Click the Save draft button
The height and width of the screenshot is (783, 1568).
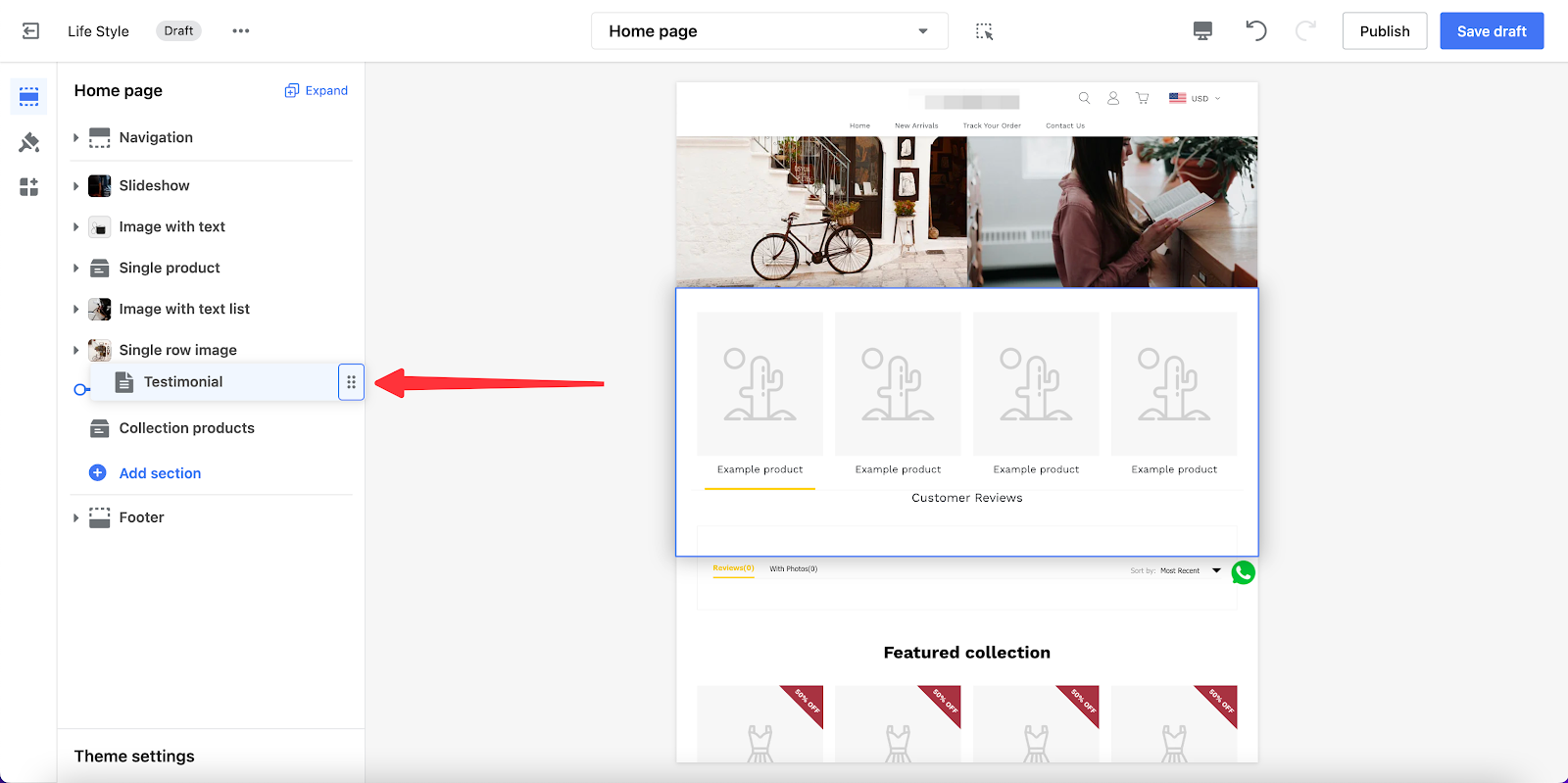click(1492, 31)
